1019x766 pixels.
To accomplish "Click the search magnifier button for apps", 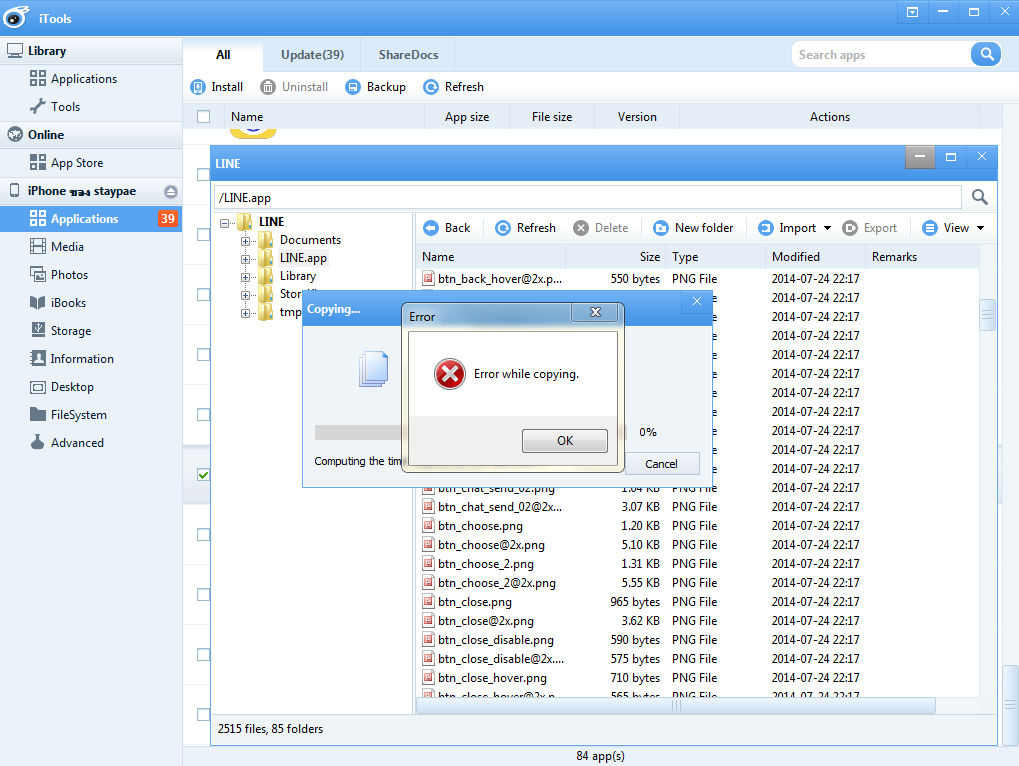I will tap(987, 55).
